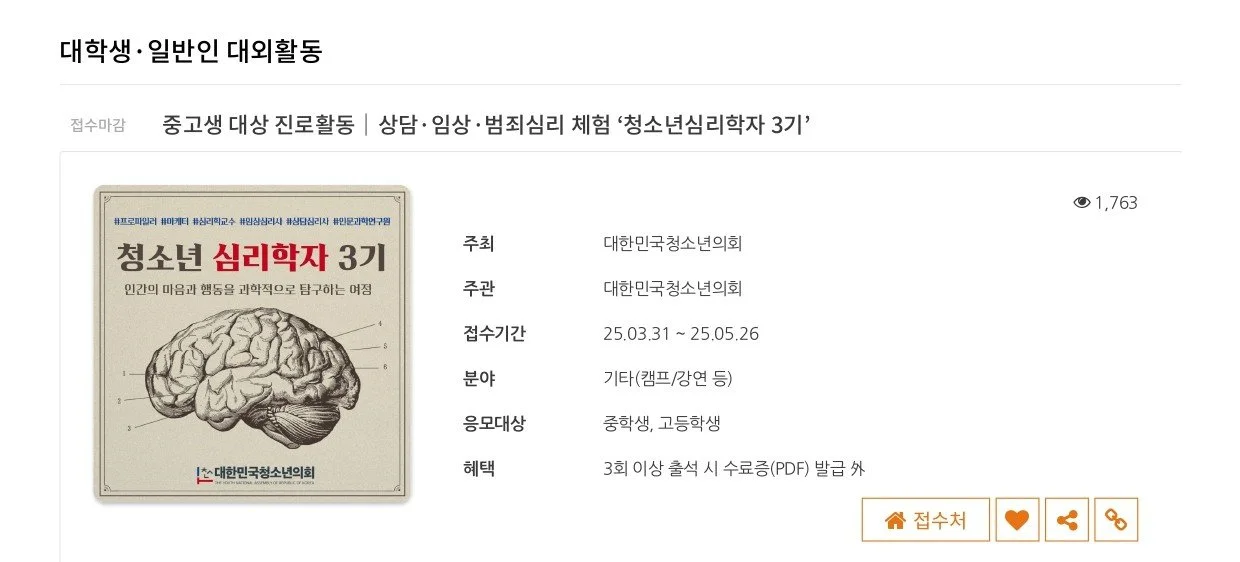Open the share icon button
Screen dimensions: 1240x562
point(1067,520)
